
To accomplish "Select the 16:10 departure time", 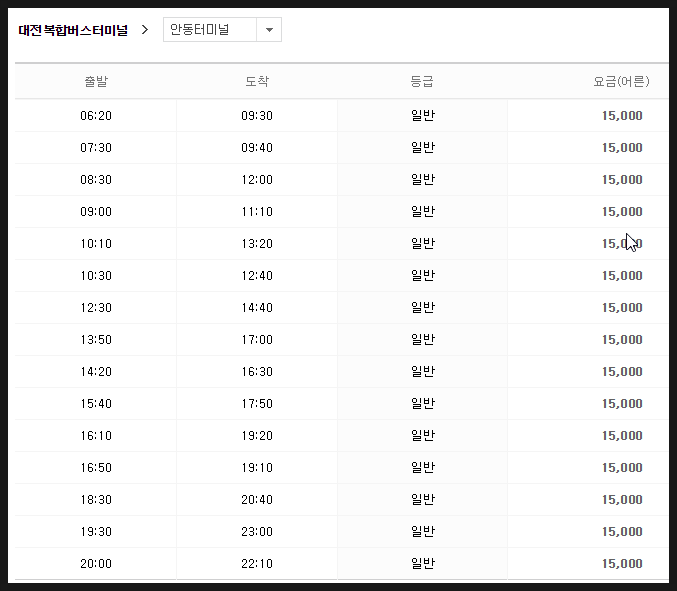I will 96,436.
